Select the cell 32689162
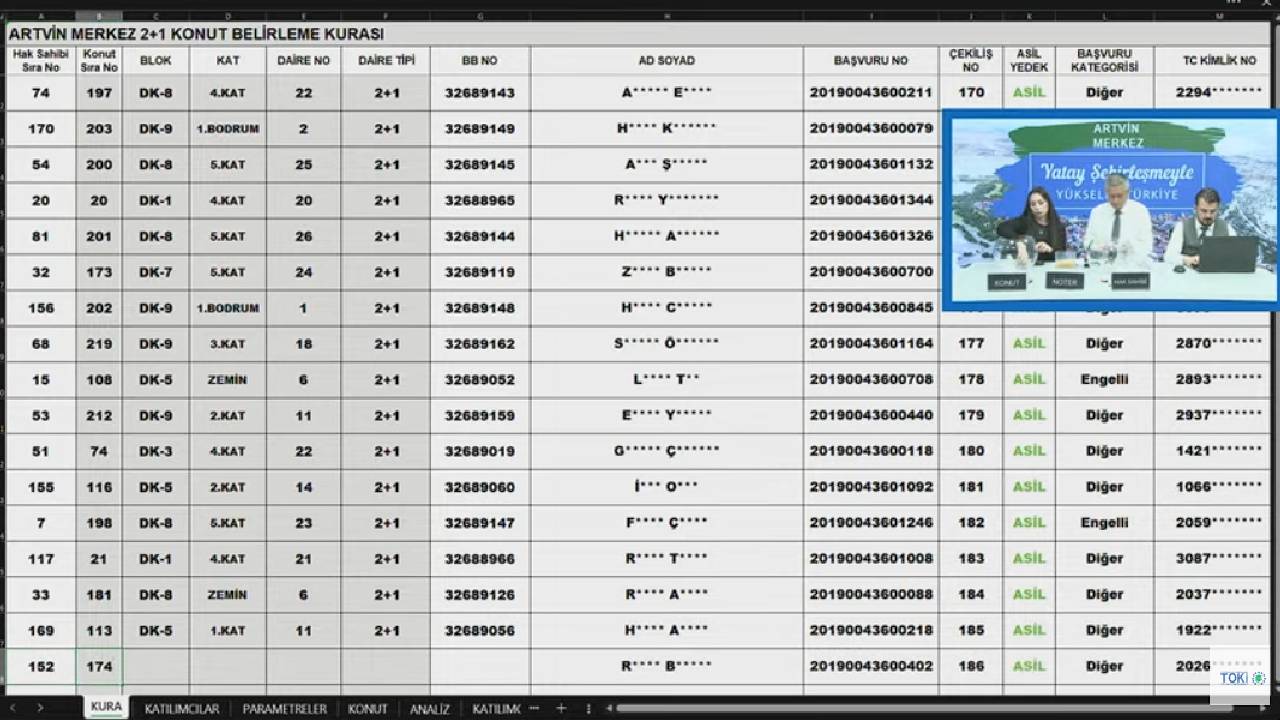The image size is (1280, 720). pos(480,344)
